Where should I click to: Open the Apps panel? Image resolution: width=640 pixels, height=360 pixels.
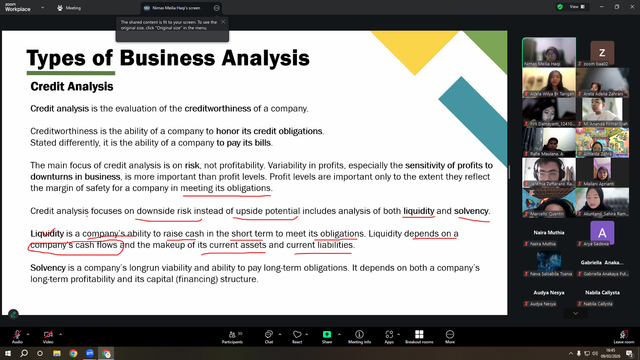[x=389, y=337]
